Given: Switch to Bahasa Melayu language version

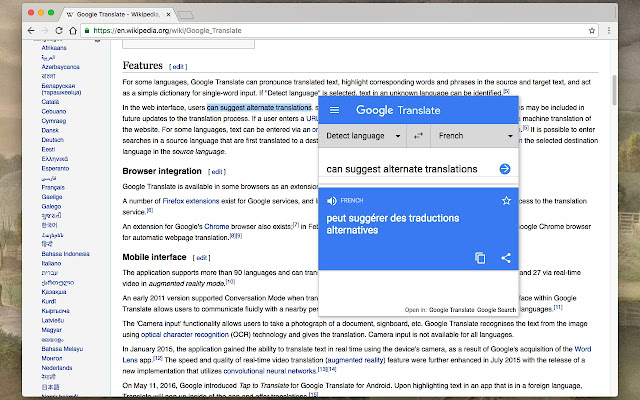Looking at the screenshot, I should pyautogui.click(x=62, y=349).
